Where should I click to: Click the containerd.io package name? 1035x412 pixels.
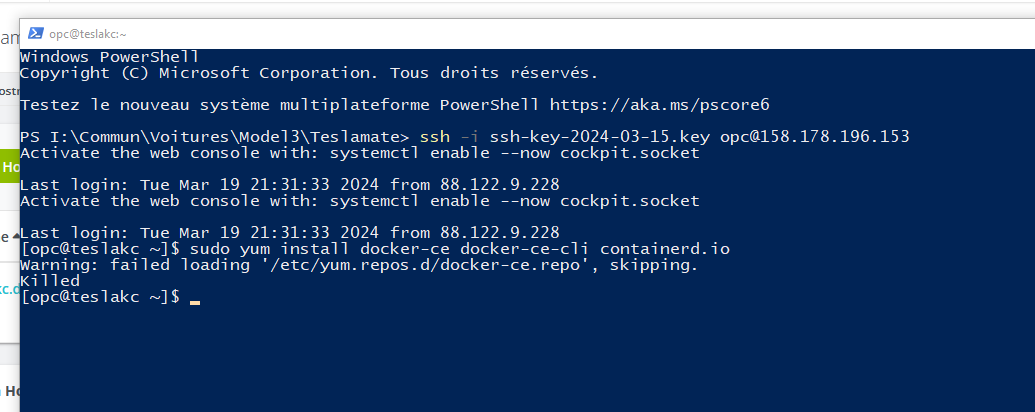(x=665, y=250)
